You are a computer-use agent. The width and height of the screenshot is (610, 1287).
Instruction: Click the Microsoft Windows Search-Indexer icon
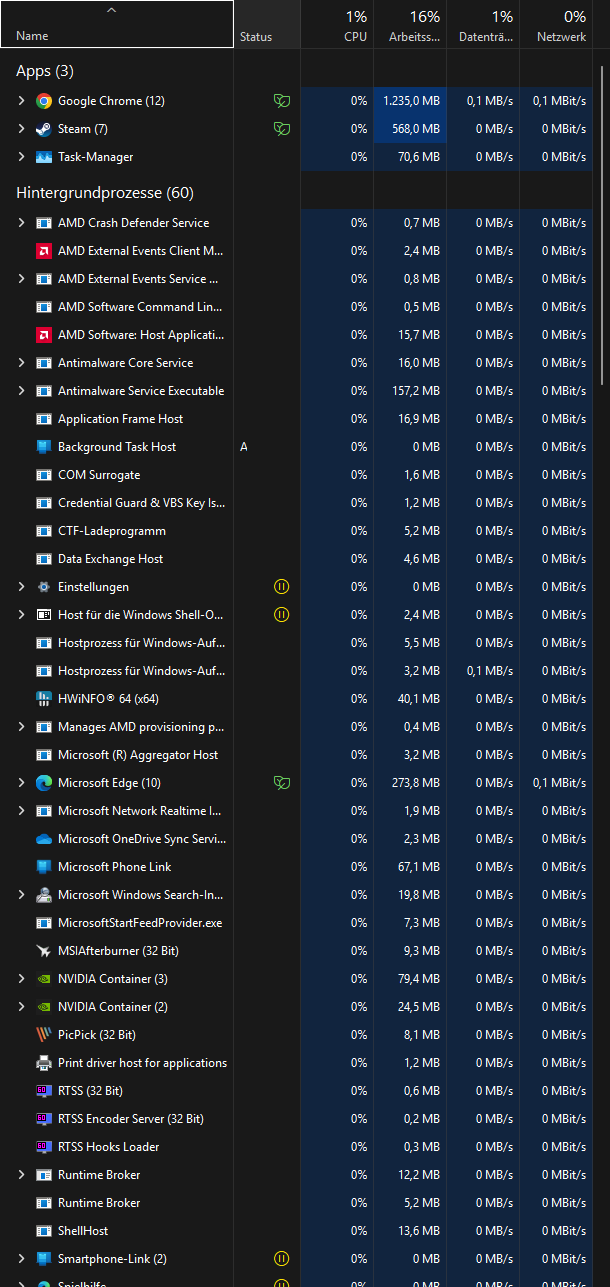44,895
